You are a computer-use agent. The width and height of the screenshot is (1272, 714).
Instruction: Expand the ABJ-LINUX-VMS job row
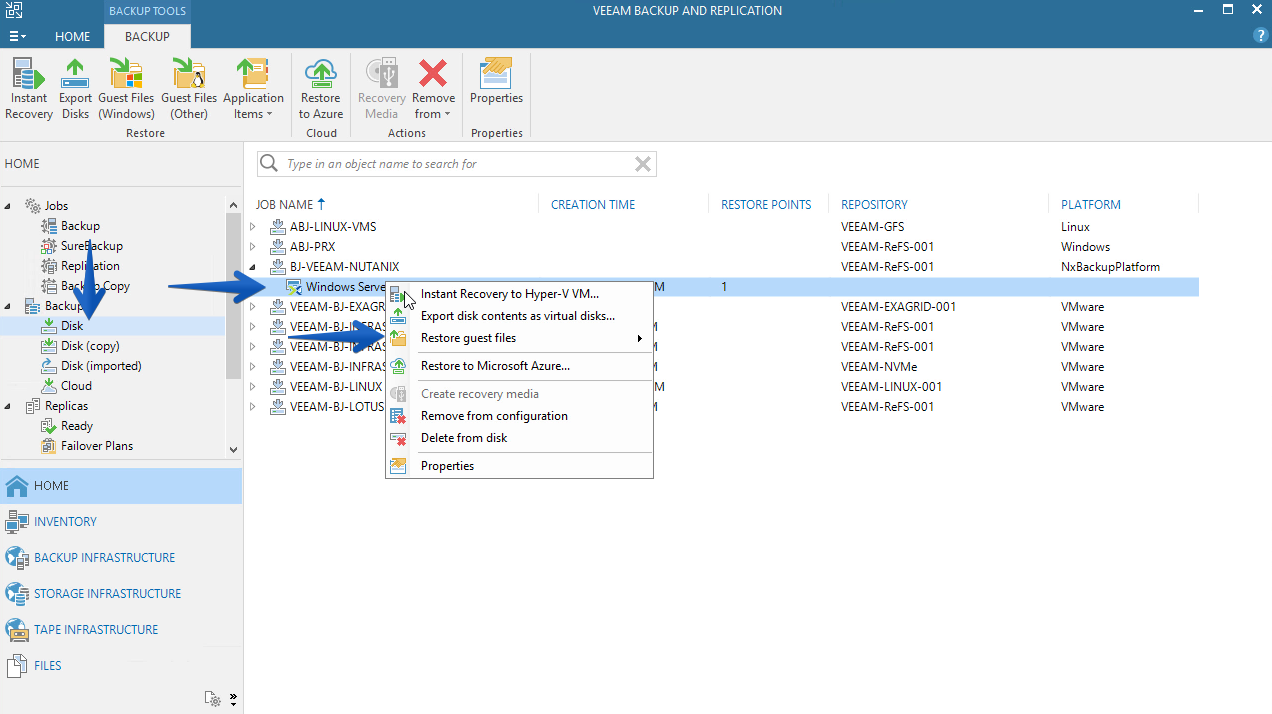[252, 227]
